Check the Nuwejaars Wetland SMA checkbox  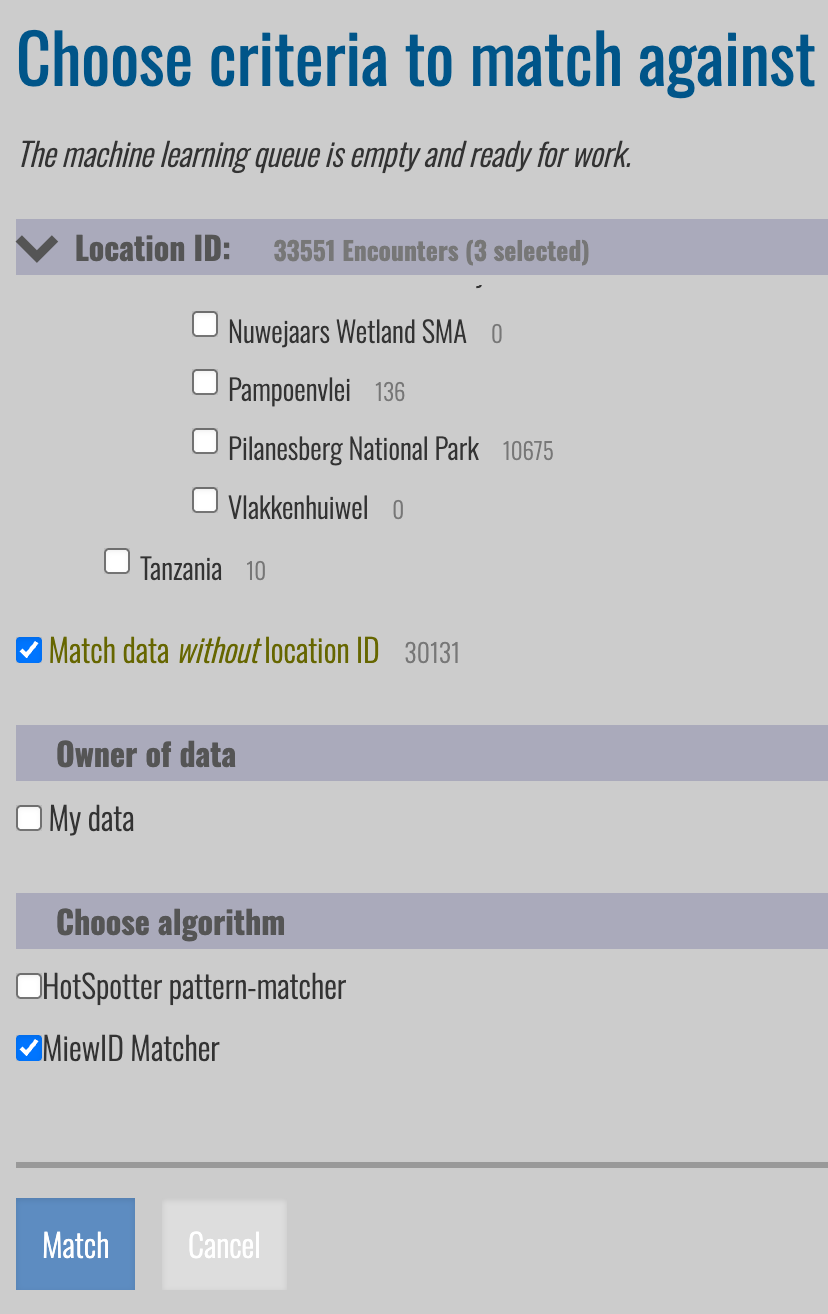205,324
